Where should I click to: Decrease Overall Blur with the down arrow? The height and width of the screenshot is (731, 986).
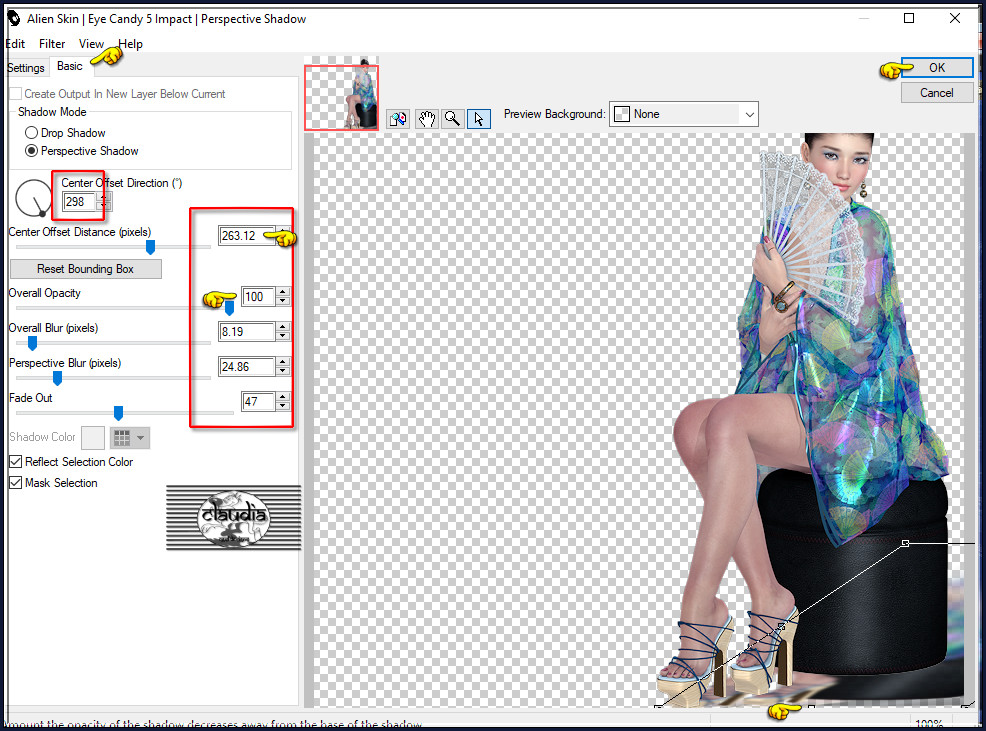tap(283, 337)
